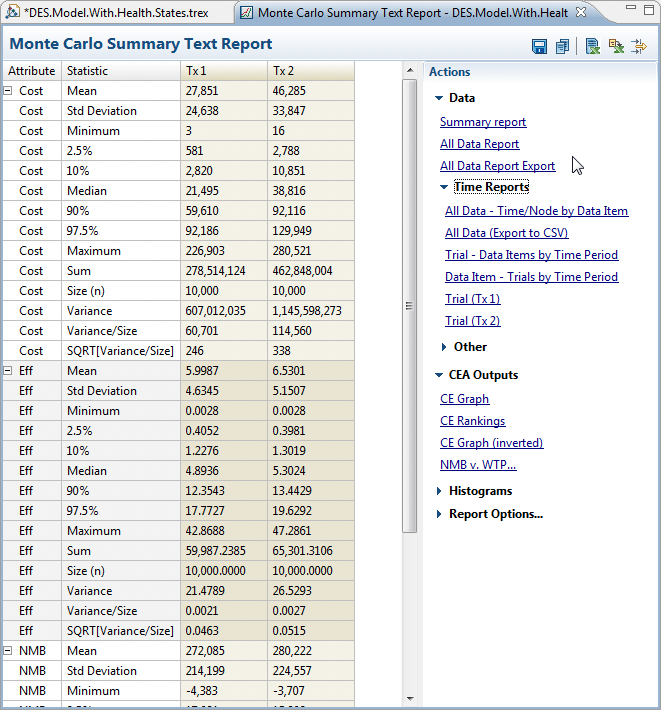This screenshot has height=710, width=661.
Task: Select the Actions panel heading
Action: pyautogui.click(x=450, y=72)
